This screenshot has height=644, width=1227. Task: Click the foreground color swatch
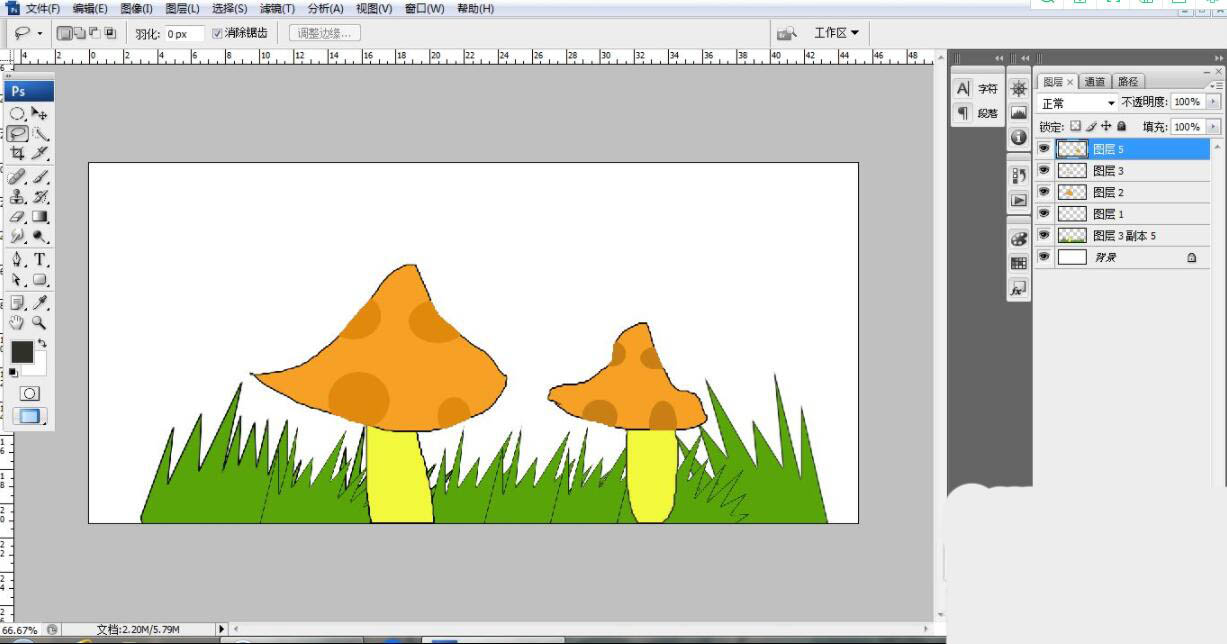point(21,352)
